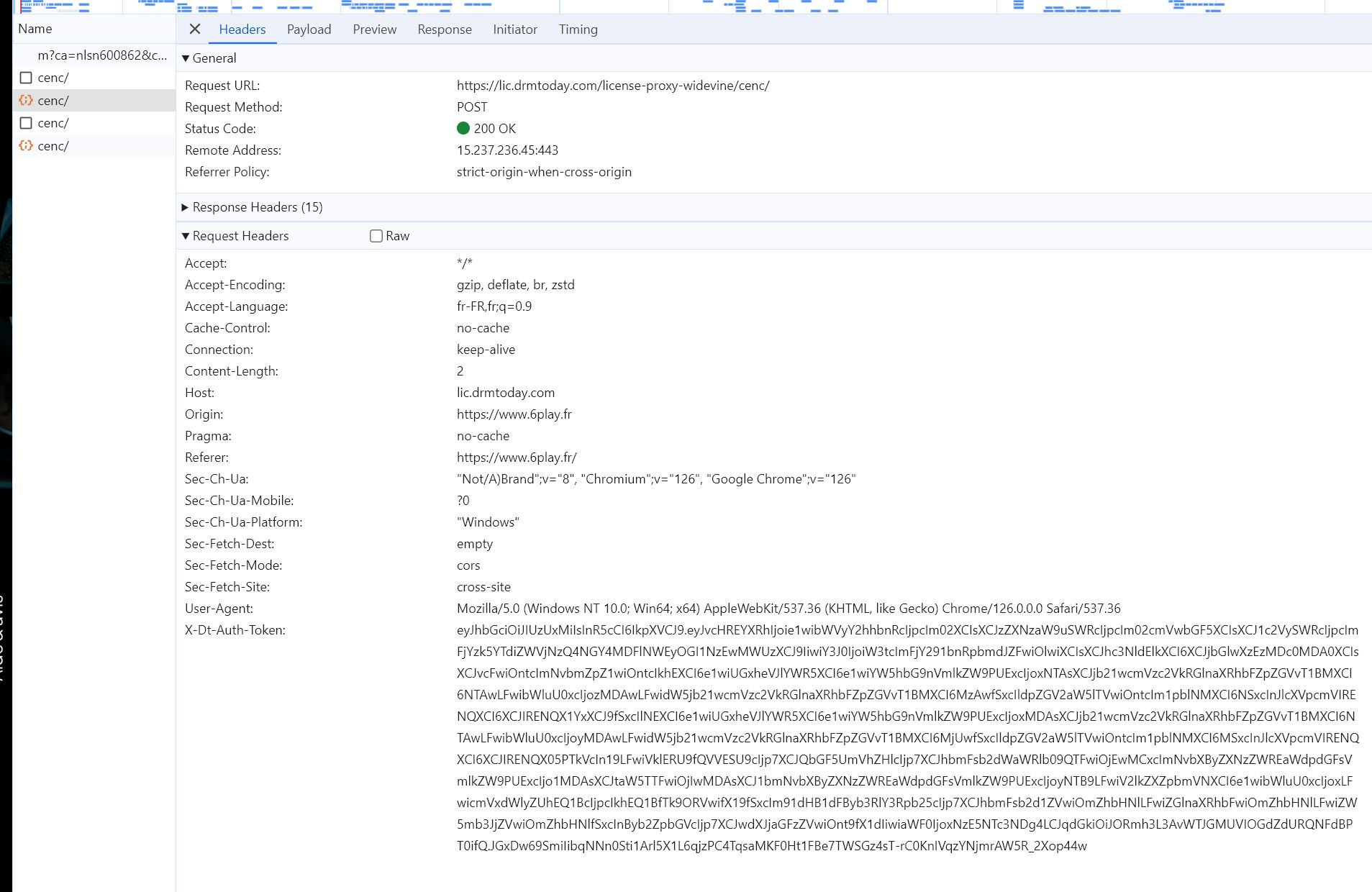Expand the Response Headers (15) section

(x=186, y=207)
